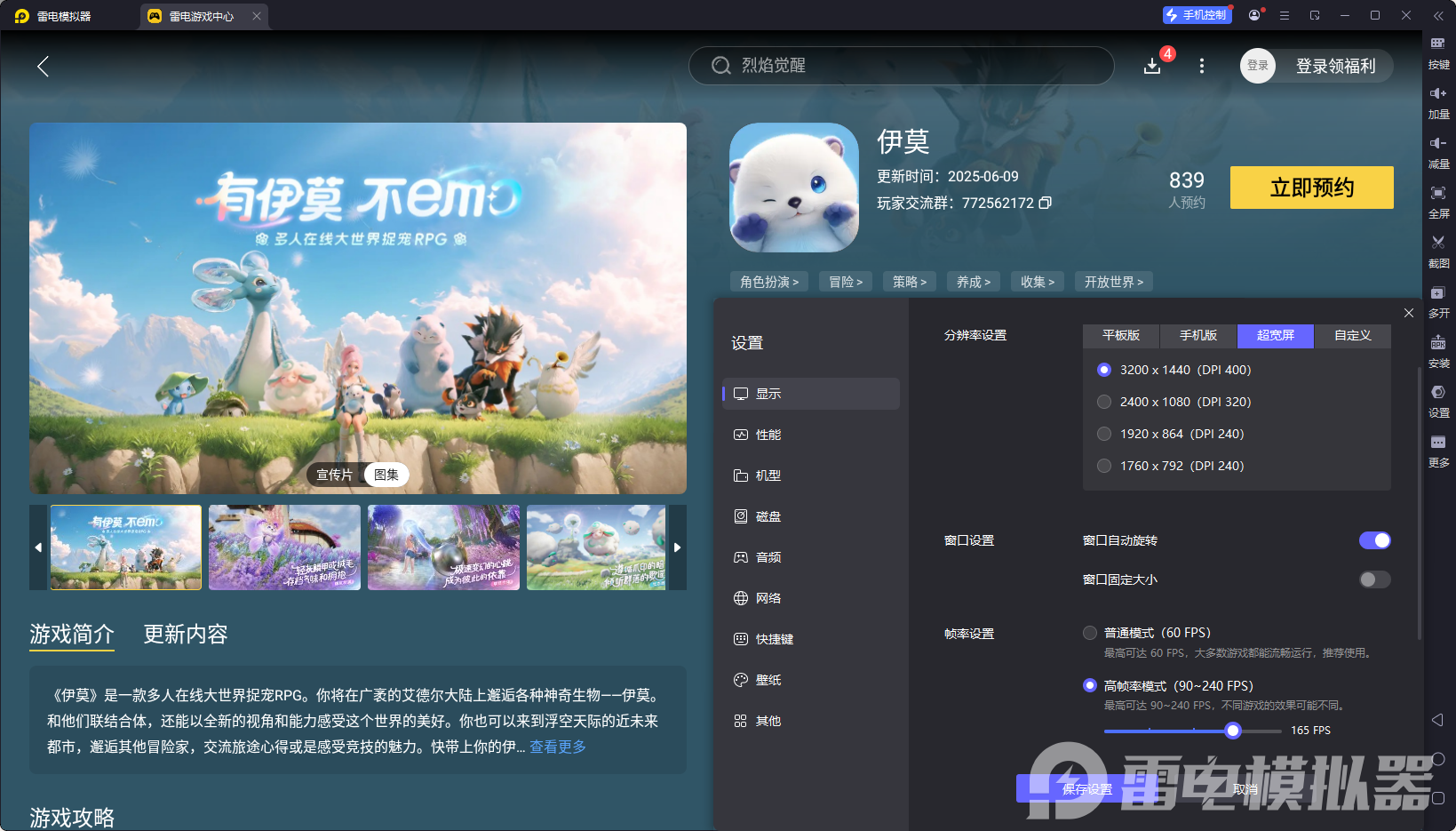
Task: Enable the 窗口固定大小 toggle
Action: coord(1373,579)
